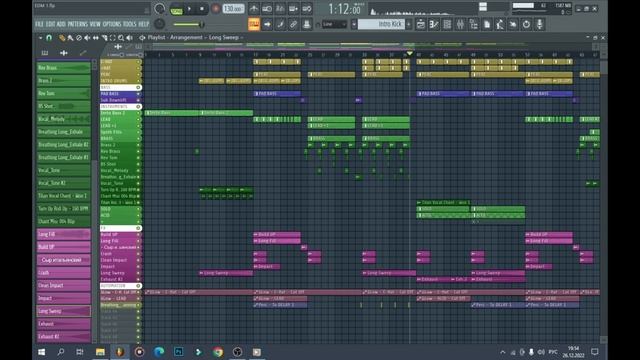
Task: Select Vocal_Melody in the picker panel
Action: pyautogui.click(x=63, y=119)
